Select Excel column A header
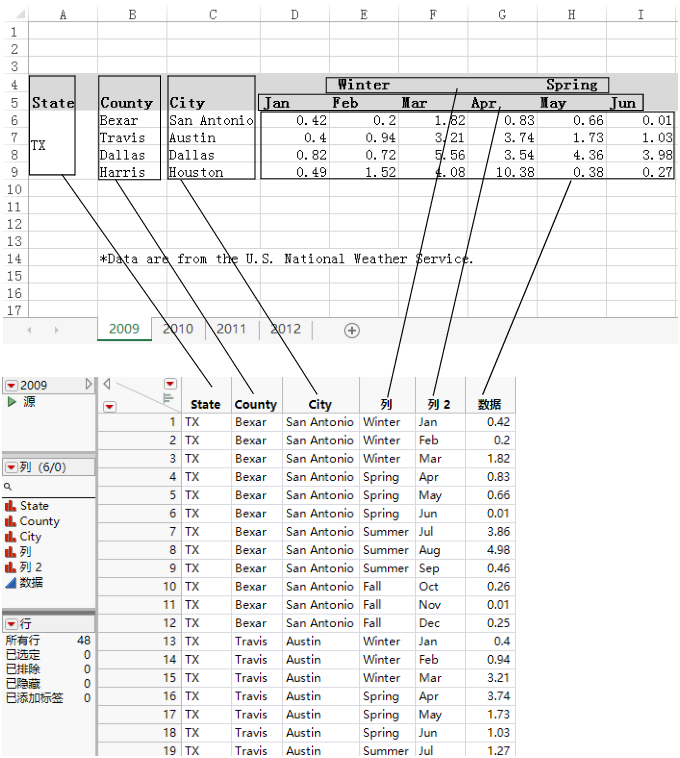 coord(63,15)
